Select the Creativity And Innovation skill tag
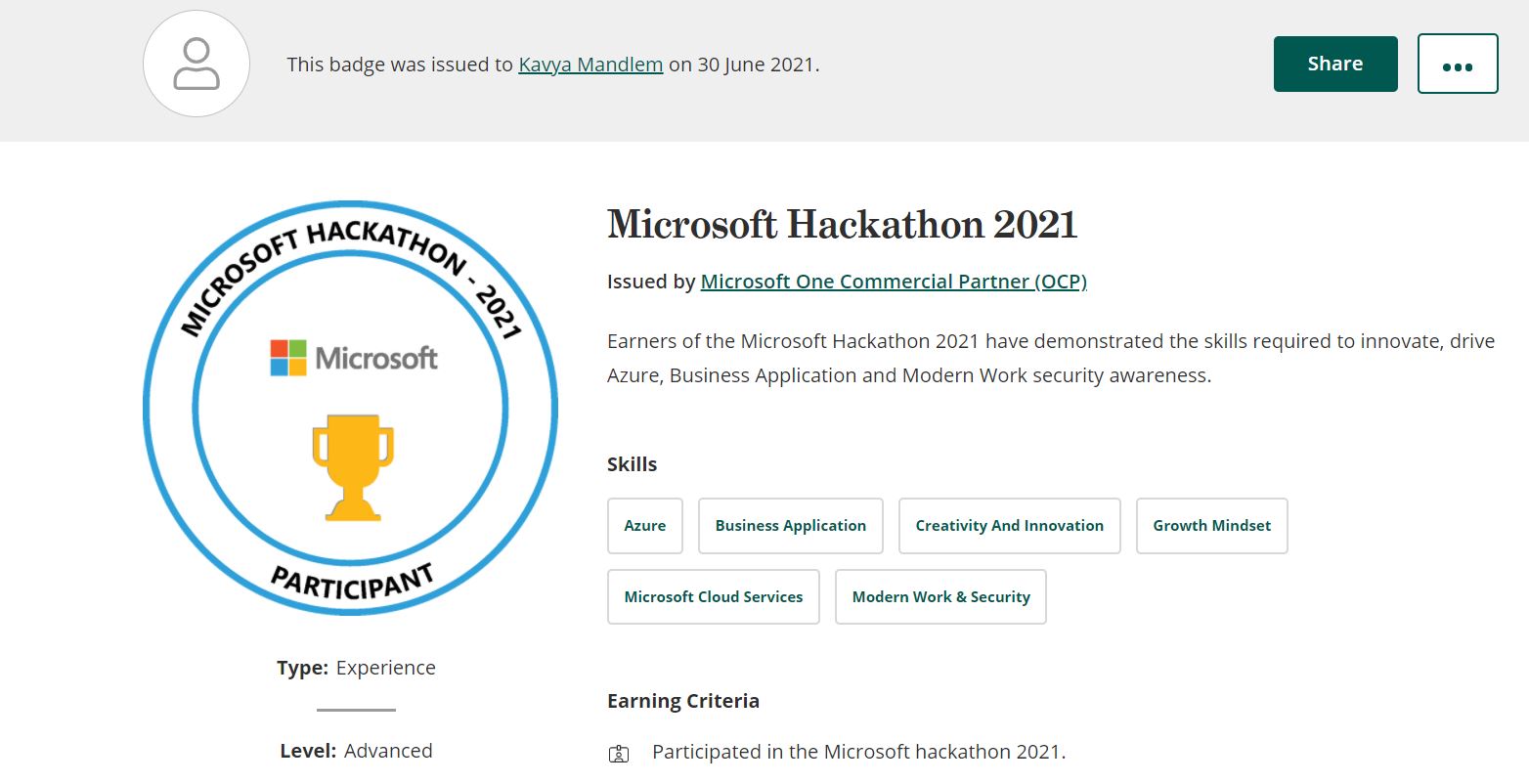This screenshot has height=784, width=1529. [x=1010, y=526]
